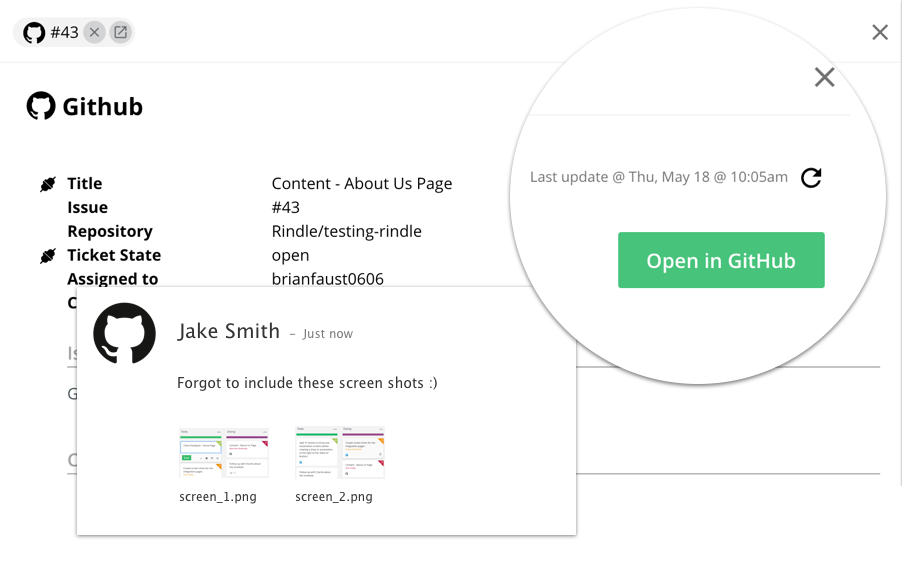902x563 pixels.
Task: Click the 'Repository' field label
Action: pos(110,231)
